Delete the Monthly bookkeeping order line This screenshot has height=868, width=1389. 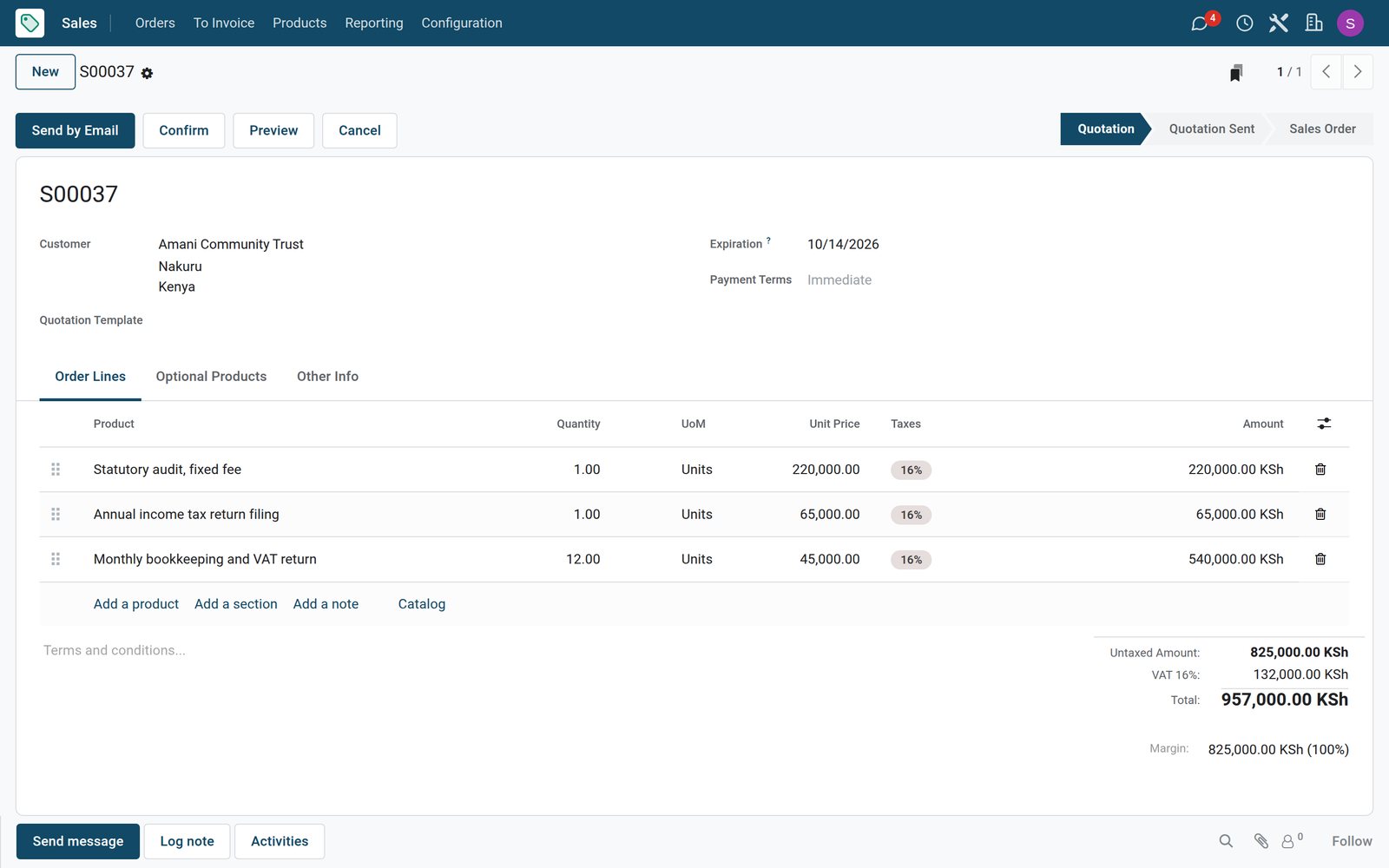(x=1320, y=559)
